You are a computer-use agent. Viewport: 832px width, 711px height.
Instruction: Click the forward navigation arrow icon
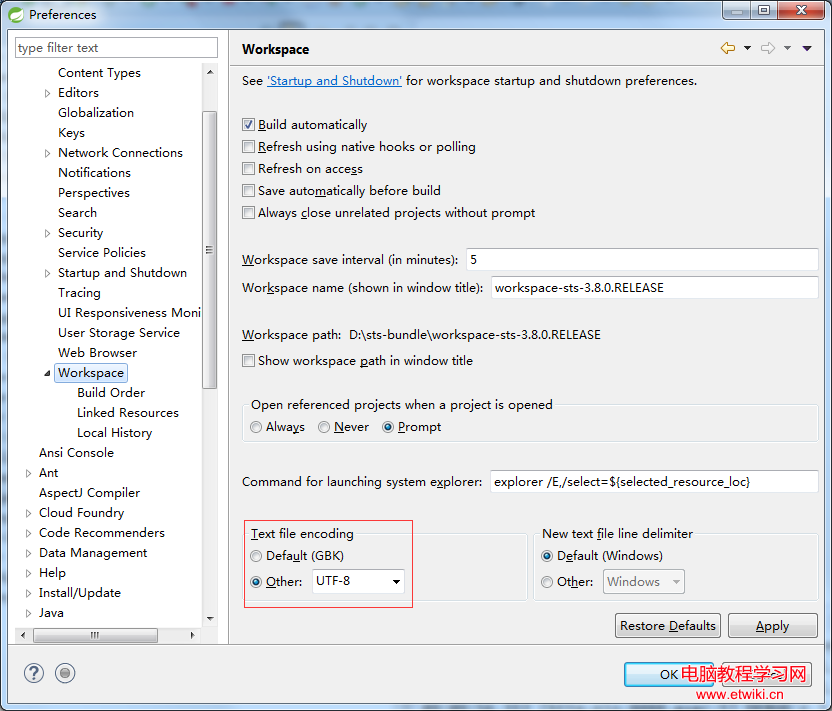(x=767, y=48)
